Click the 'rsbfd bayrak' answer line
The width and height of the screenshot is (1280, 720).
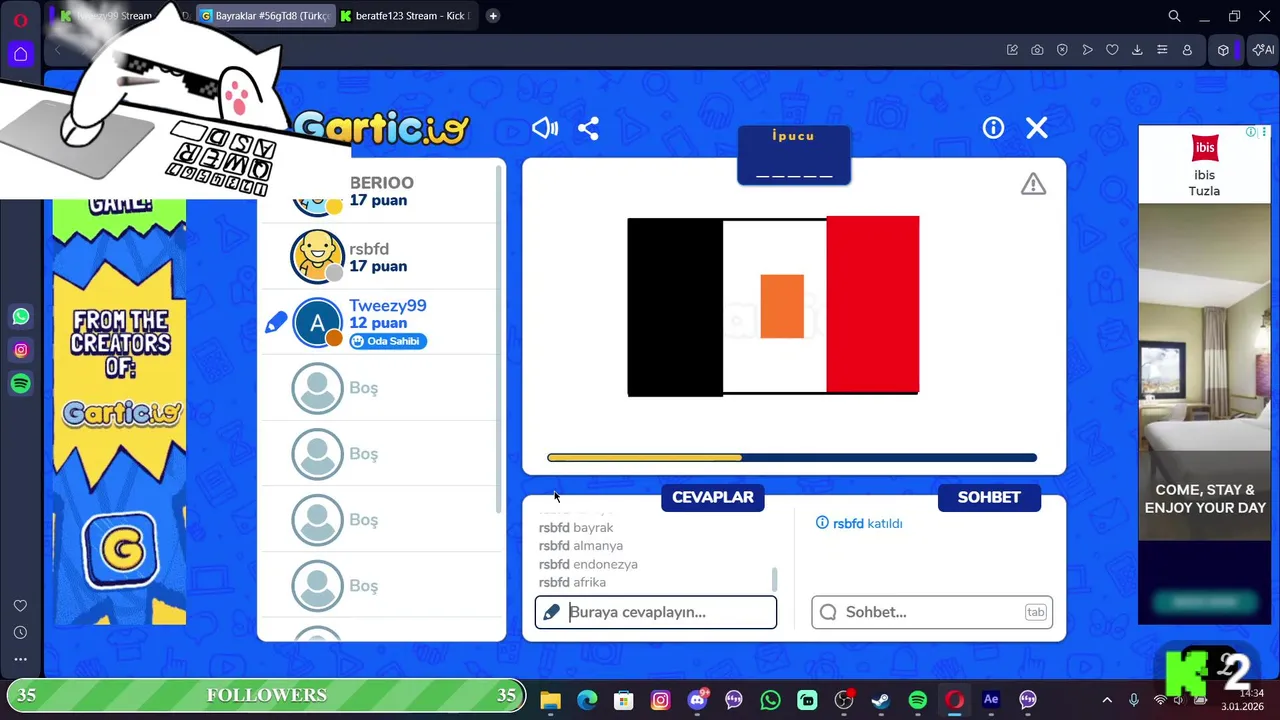(576, 527)
